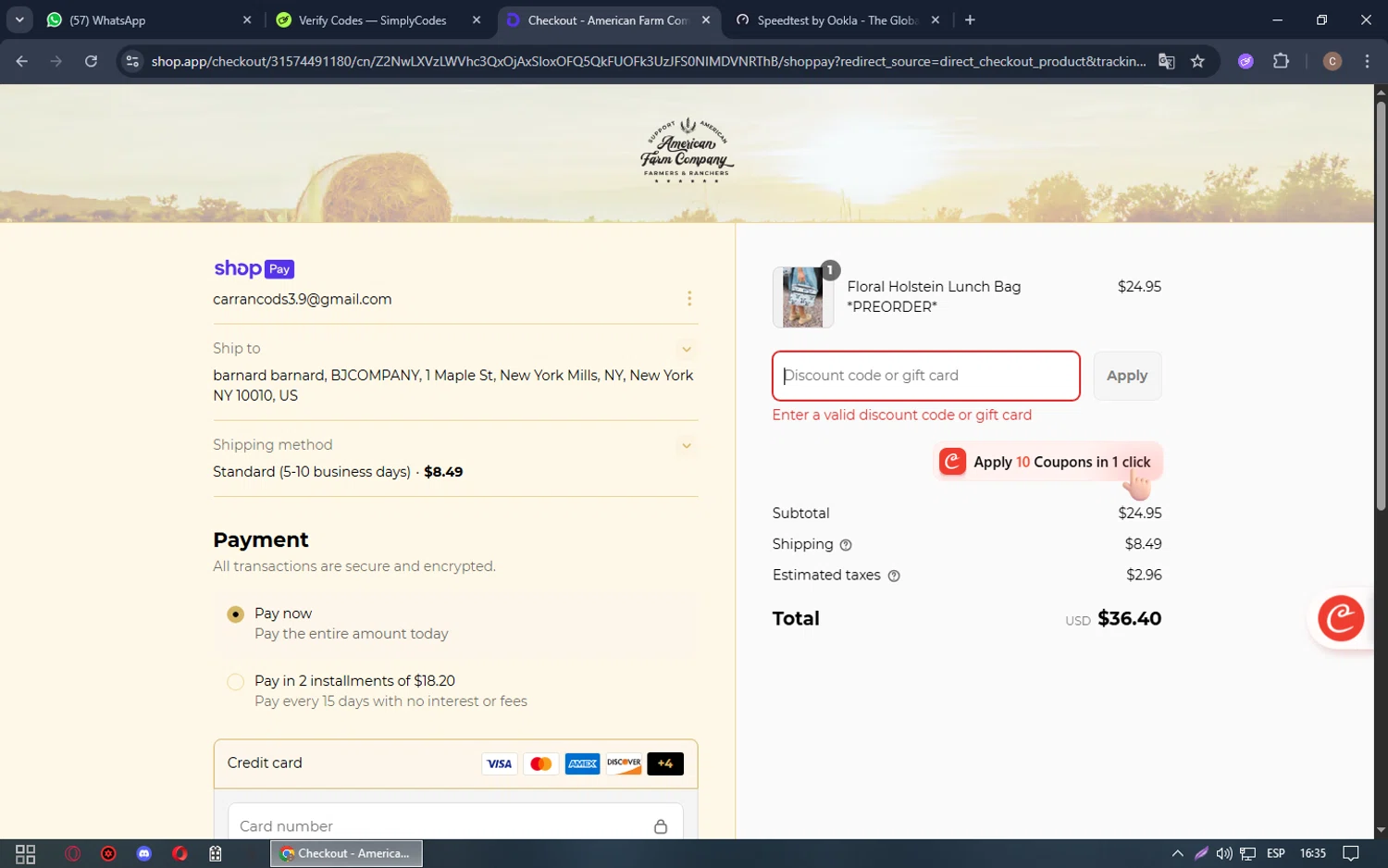Go back to previous page
The width and height of the screenshot is (1388, 868).
click(x=22, y=61)
